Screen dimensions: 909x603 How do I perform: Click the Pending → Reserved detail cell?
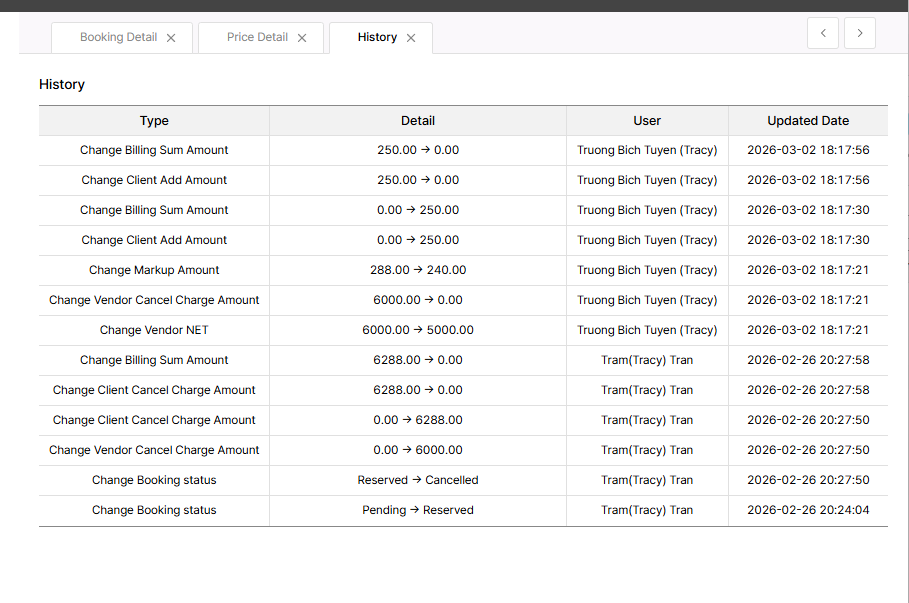pos(418,510)
